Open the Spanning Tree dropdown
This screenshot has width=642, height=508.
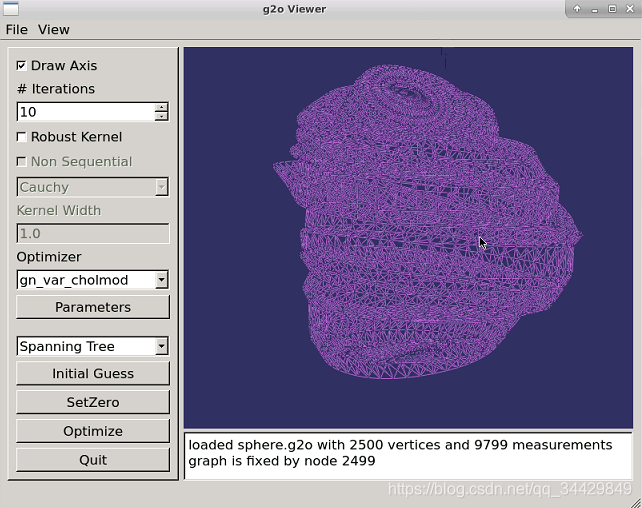pos(93,346)
